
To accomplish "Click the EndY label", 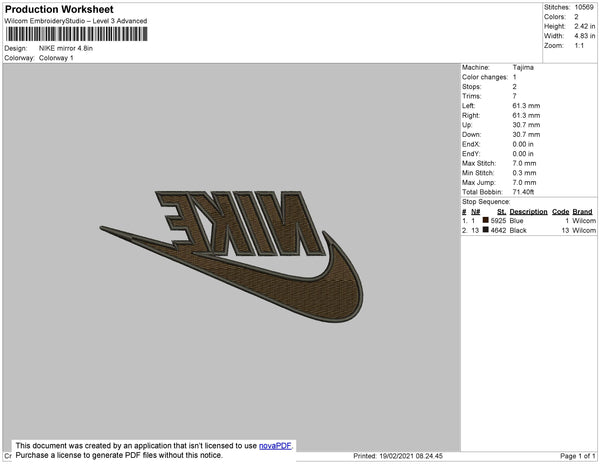I will point(471,154).
